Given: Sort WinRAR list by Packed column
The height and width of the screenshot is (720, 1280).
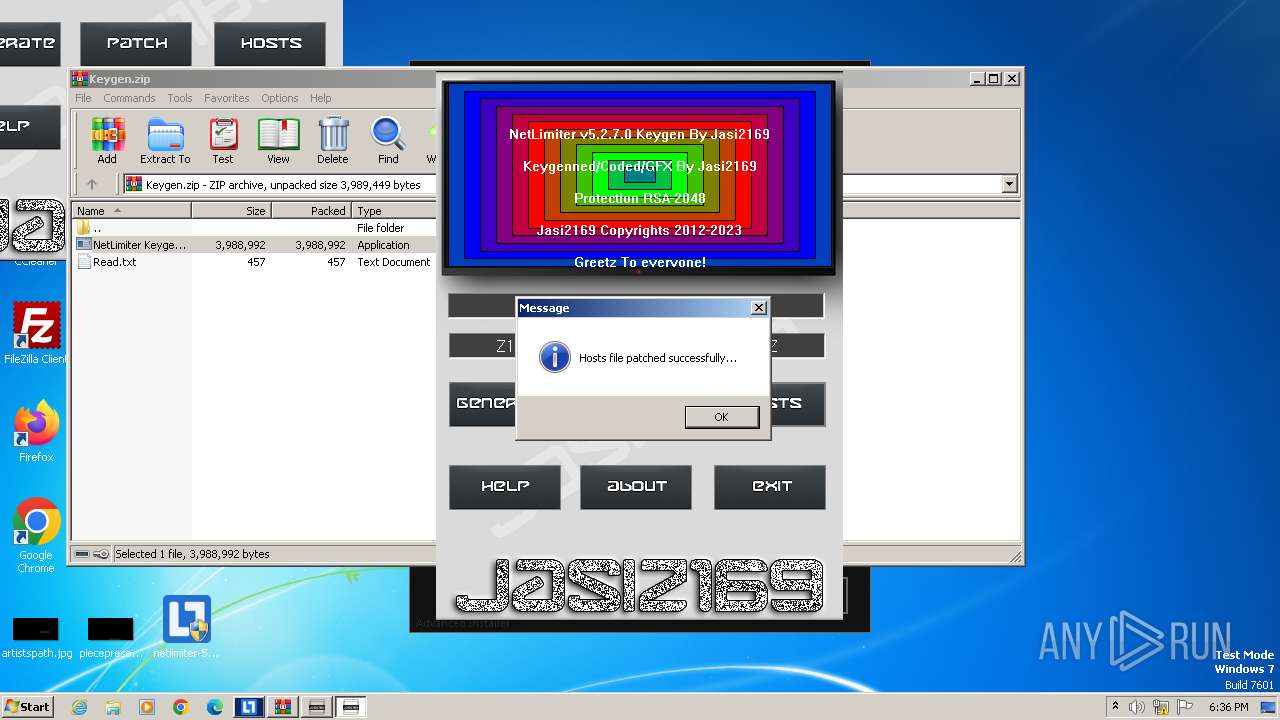Looking at the screenshot, I should pyautogui.click(x=312, y=211).
